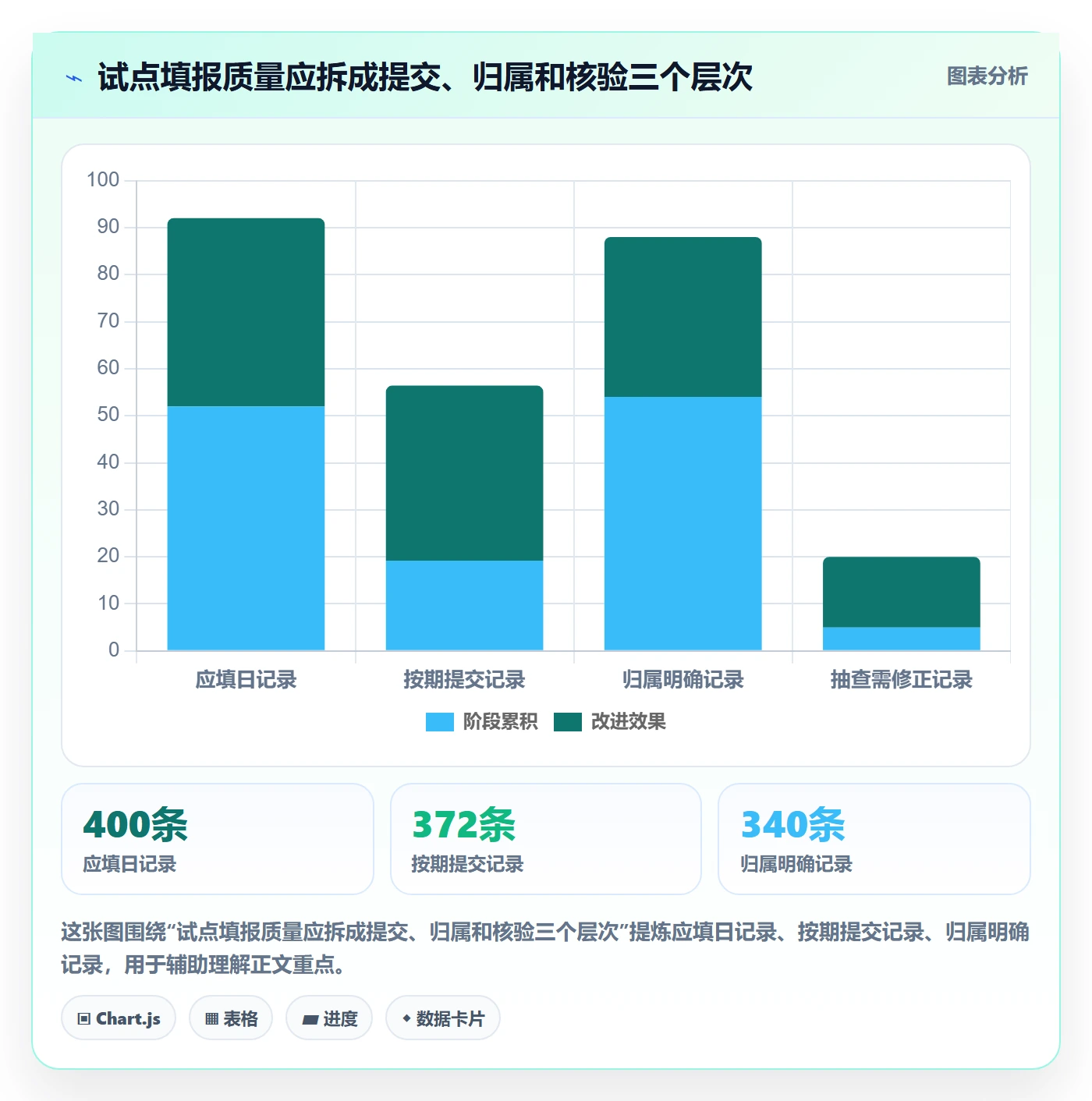This screenshot has height=1101, width=1092.
Task: Click the 图表分析 label in the header
Action: 987,76
